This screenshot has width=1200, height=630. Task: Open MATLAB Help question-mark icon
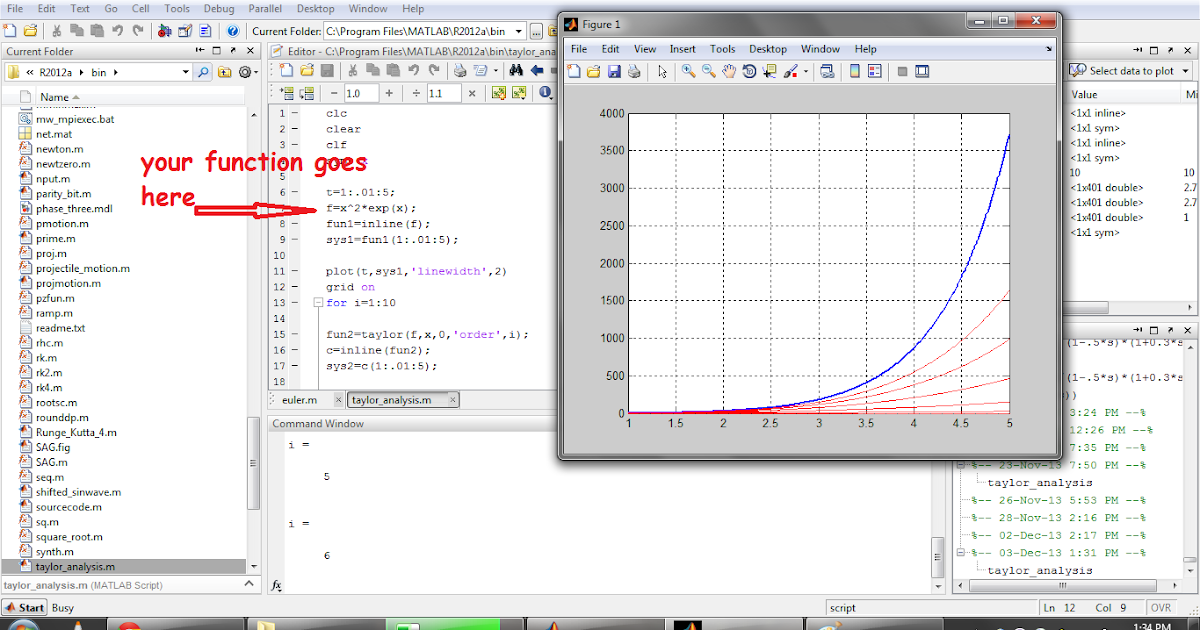(233, 31)
